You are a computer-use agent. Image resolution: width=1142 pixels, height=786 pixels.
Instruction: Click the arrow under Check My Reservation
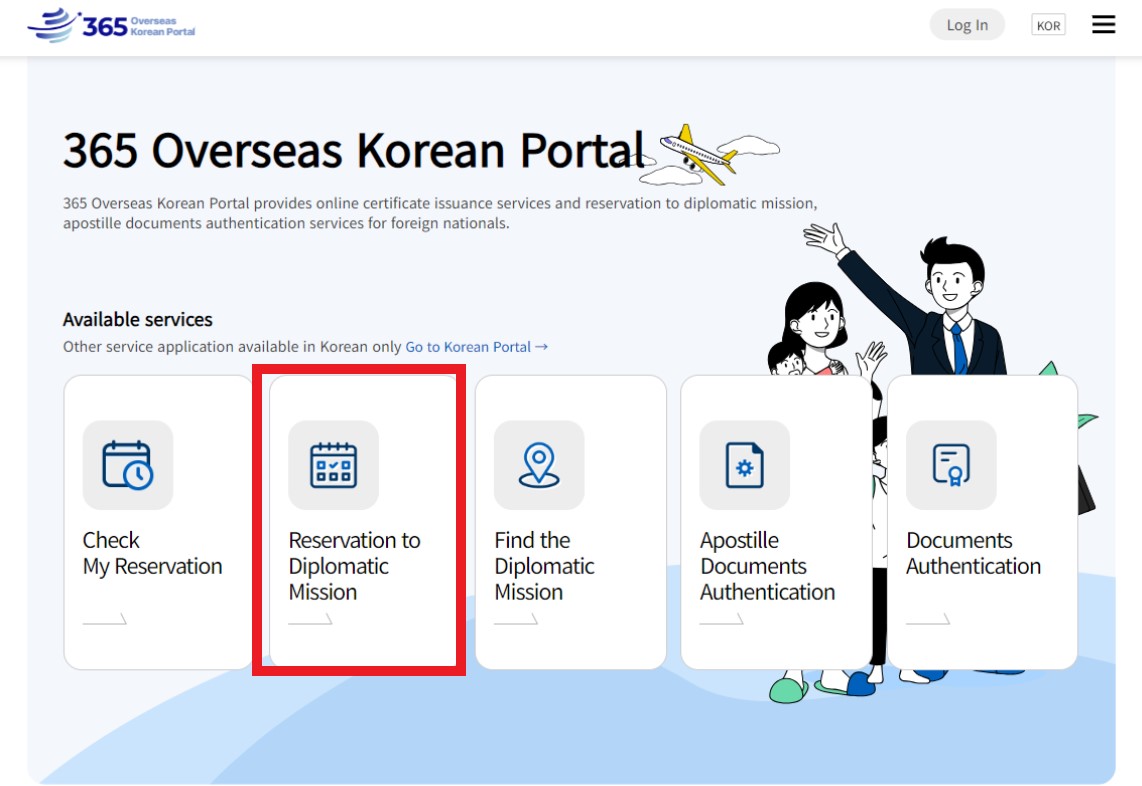105,619
